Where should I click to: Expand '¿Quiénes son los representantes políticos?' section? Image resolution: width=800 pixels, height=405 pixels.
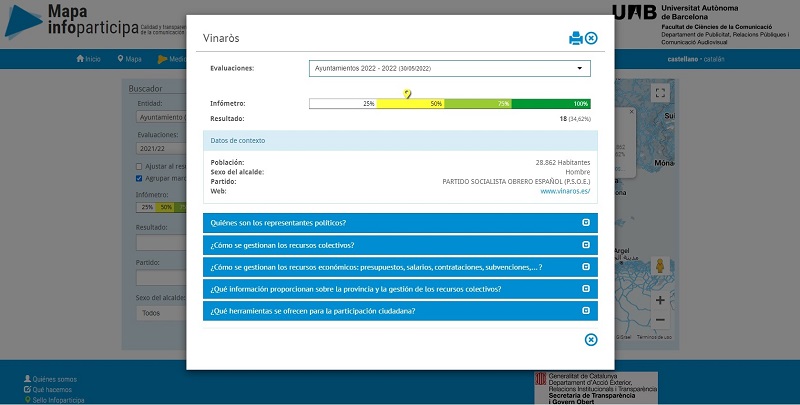point(400,222)
